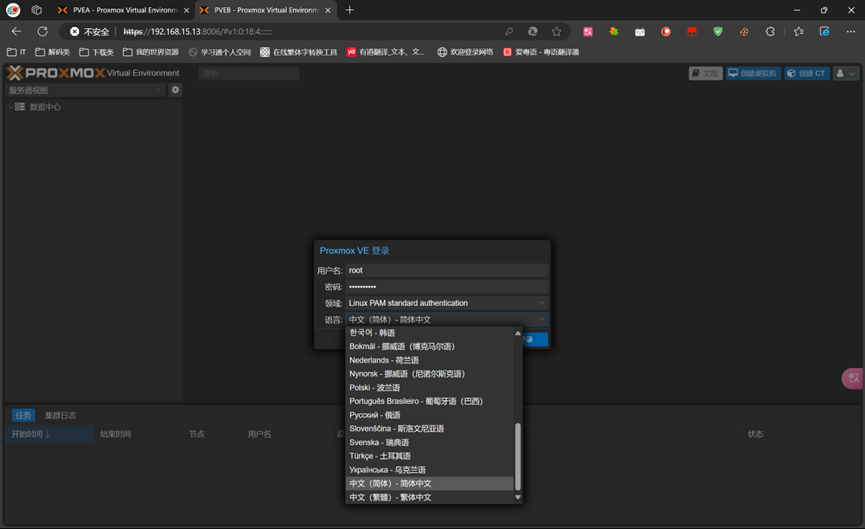Image resolution: width=865 pixels, height=529 pixels.
Task: Open the browser Extensions puzzle icon
Action: [x=770, y=31]
